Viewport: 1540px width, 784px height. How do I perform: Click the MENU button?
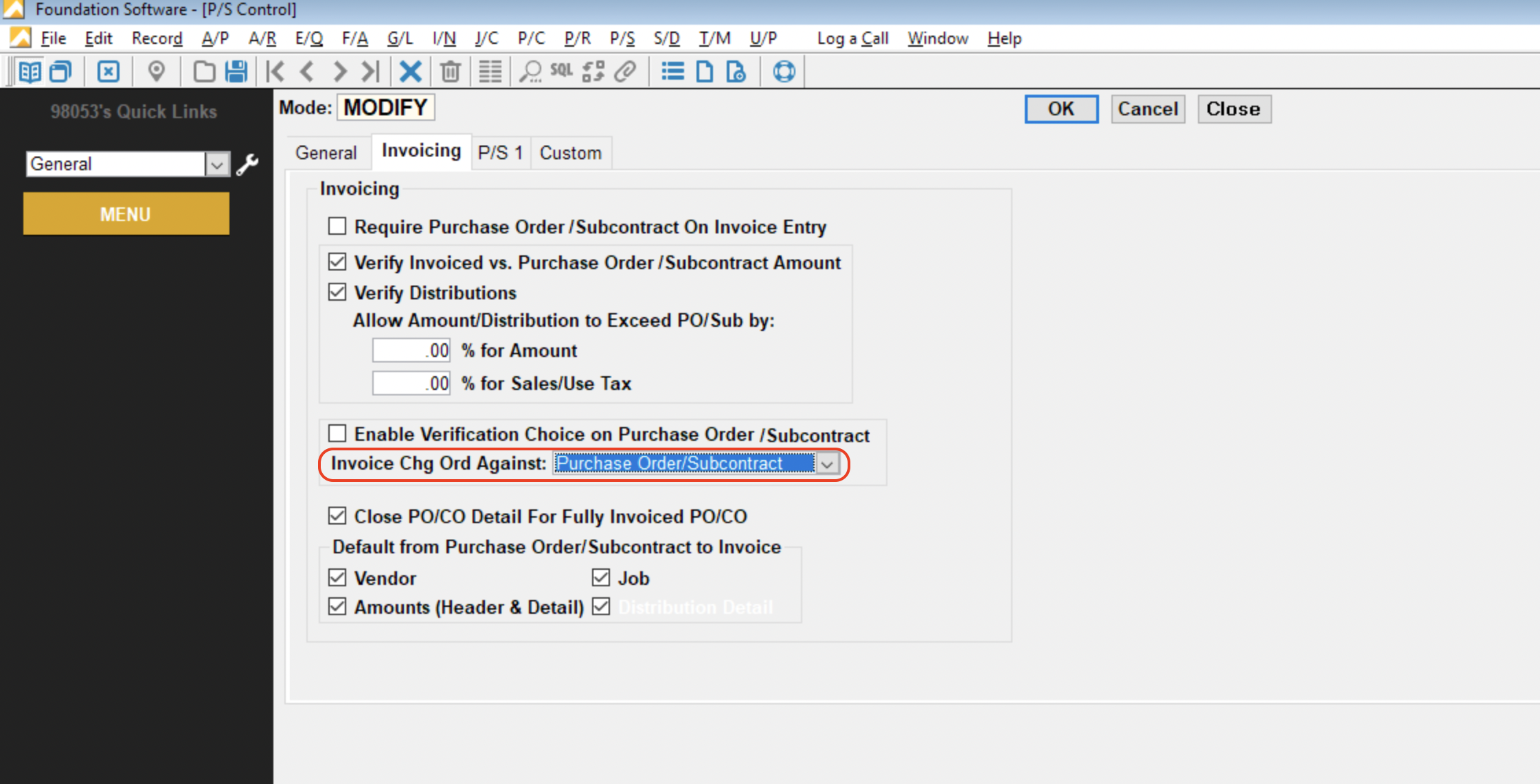point(125,214)
